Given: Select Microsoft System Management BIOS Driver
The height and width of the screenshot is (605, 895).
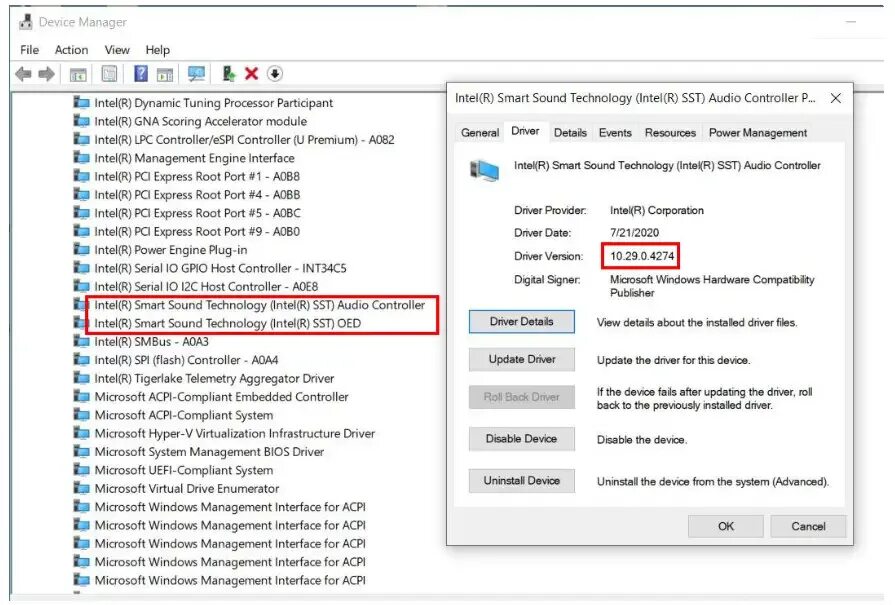Looking at the screenshot, I should 209,451.
